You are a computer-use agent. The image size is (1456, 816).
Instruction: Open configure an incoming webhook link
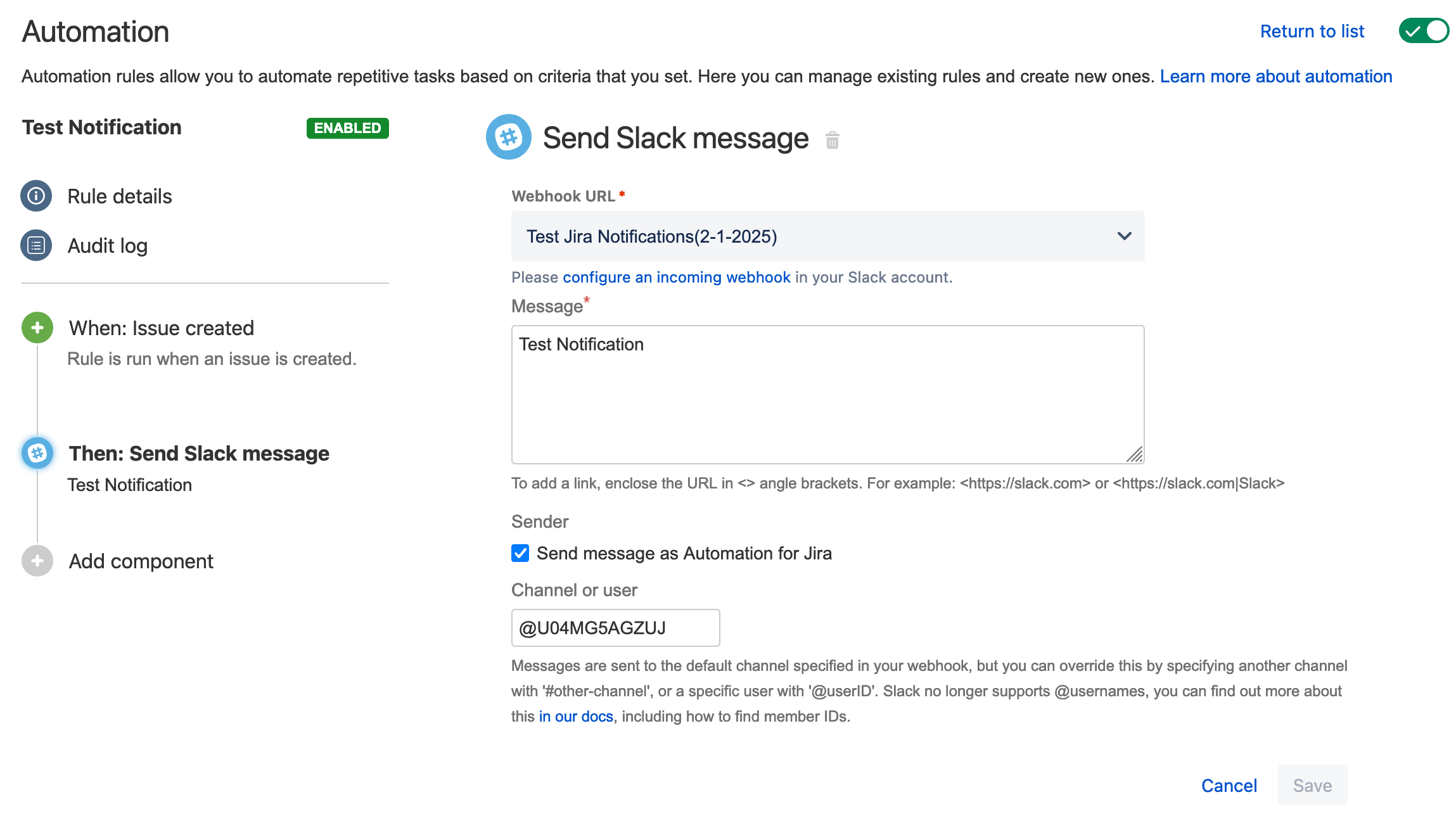click(x=676, y=277)
